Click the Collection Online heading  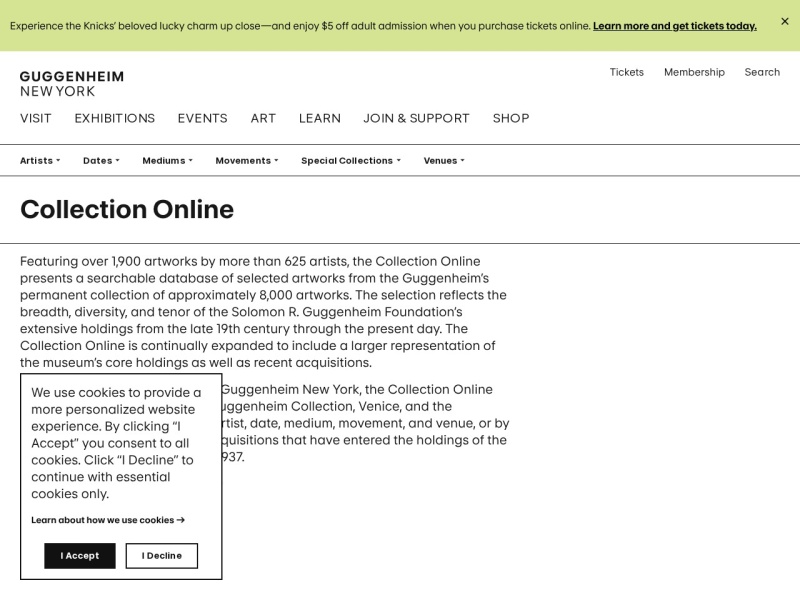[127, 209]
